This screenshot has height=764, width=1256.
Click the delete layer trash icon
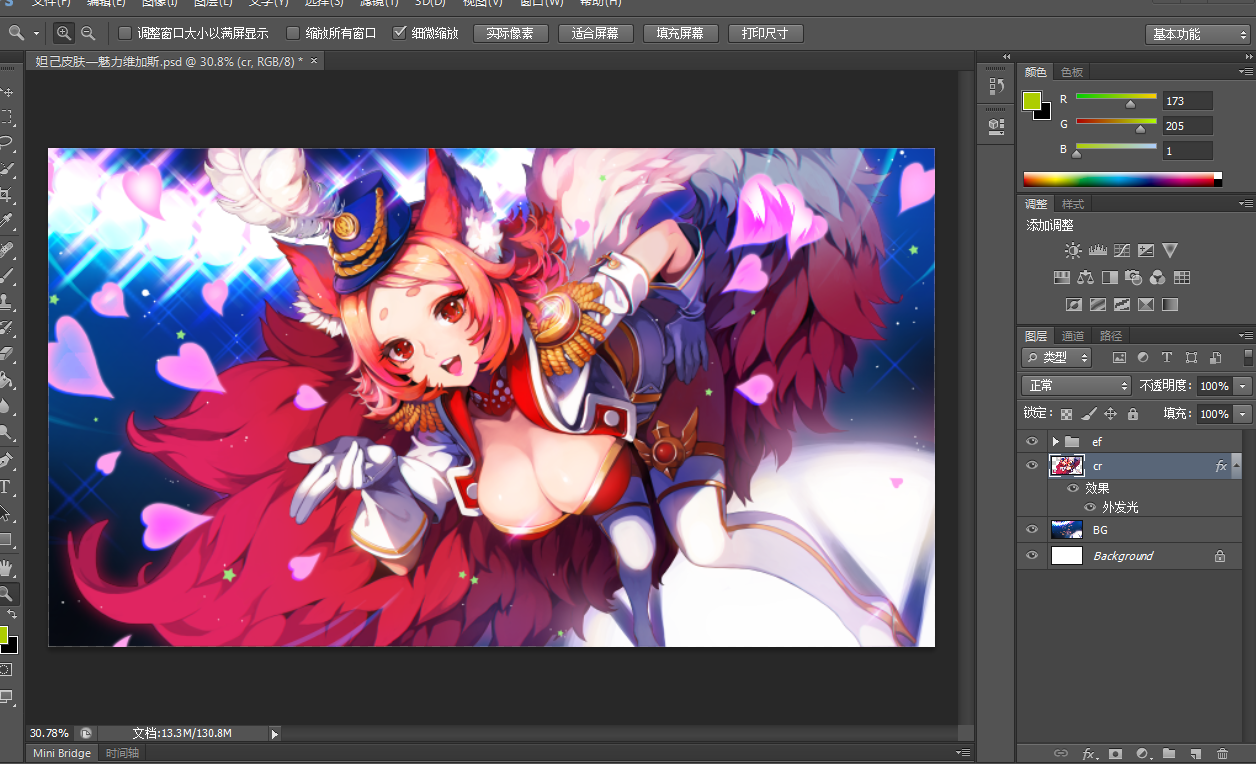[1222, 753]
